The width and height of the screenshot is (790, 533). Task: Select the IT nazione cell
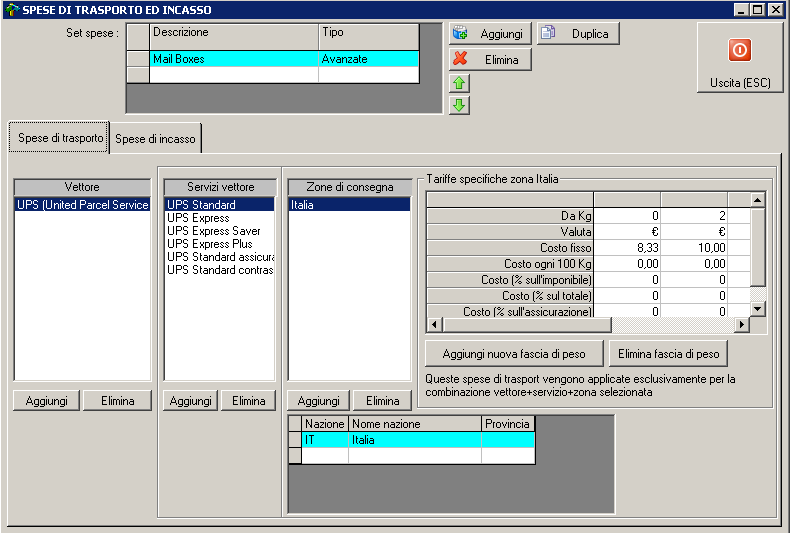point(324,440)
